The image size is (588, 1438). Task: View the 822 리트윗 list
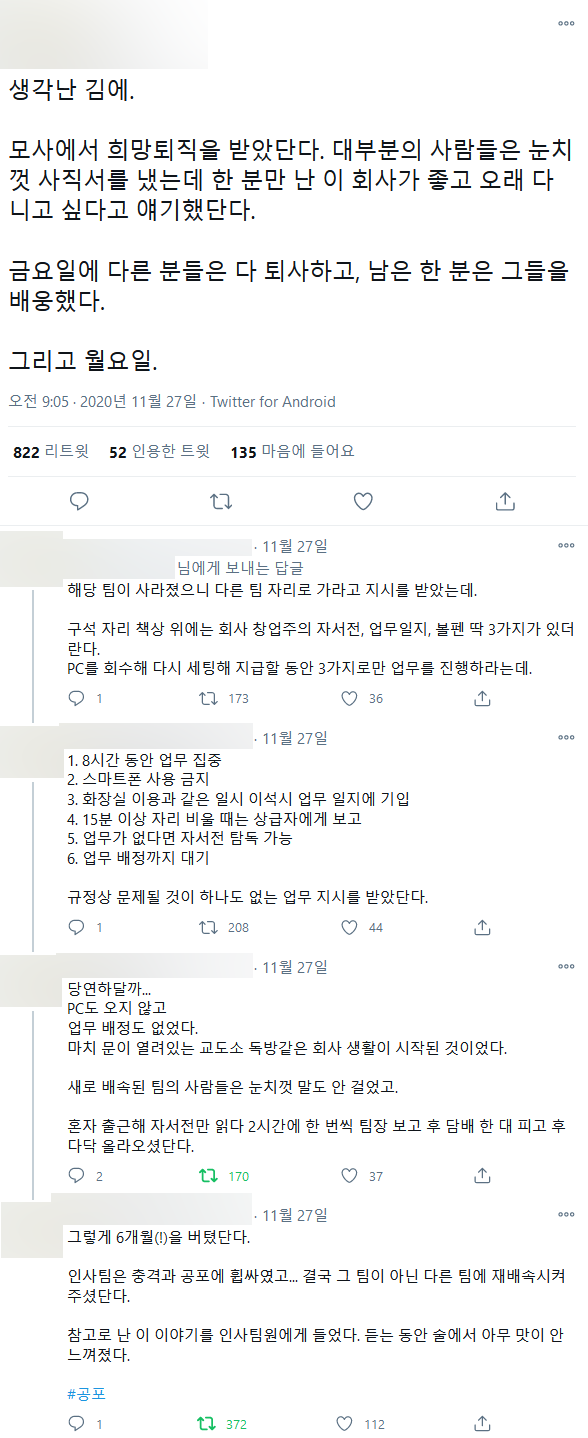50,452
